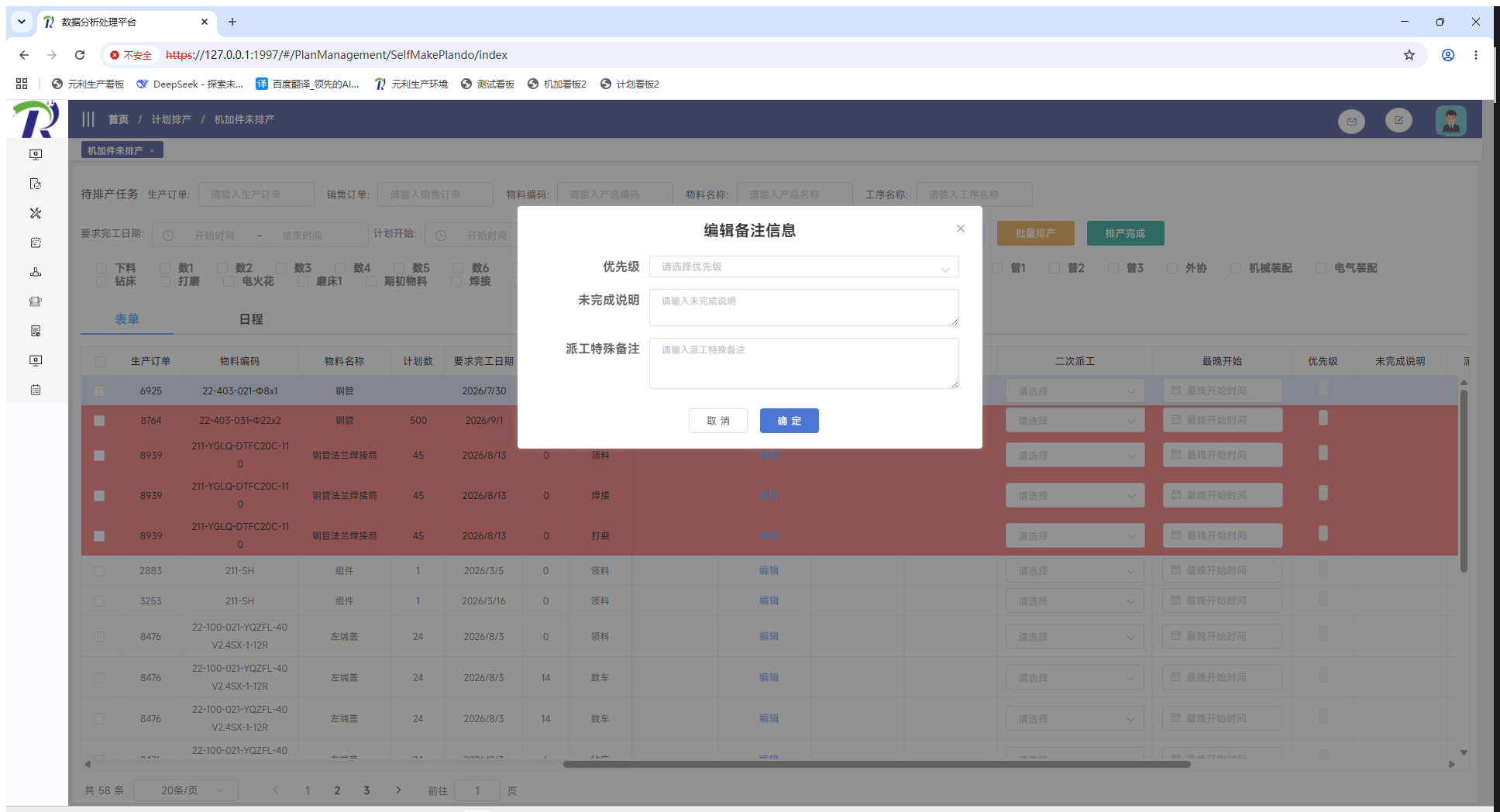Select the table header select-all checkbox
Image resolution: width=1500 pixels, height=812 pixels.
(x=101, y=362)
